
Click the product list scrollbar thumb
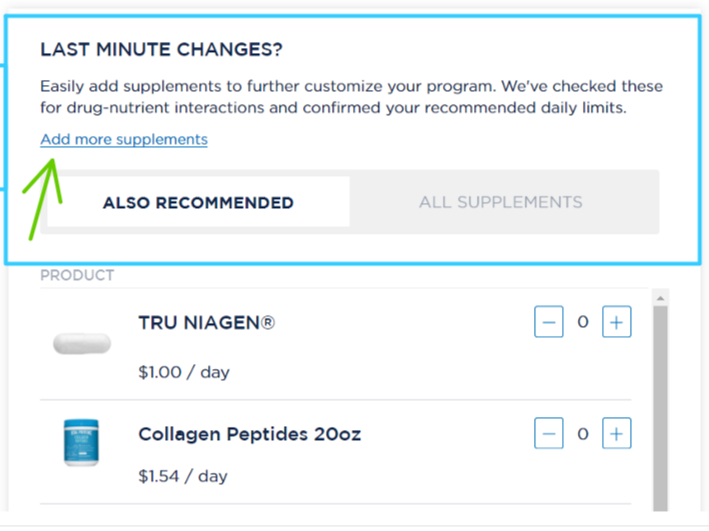click(660, 408)
